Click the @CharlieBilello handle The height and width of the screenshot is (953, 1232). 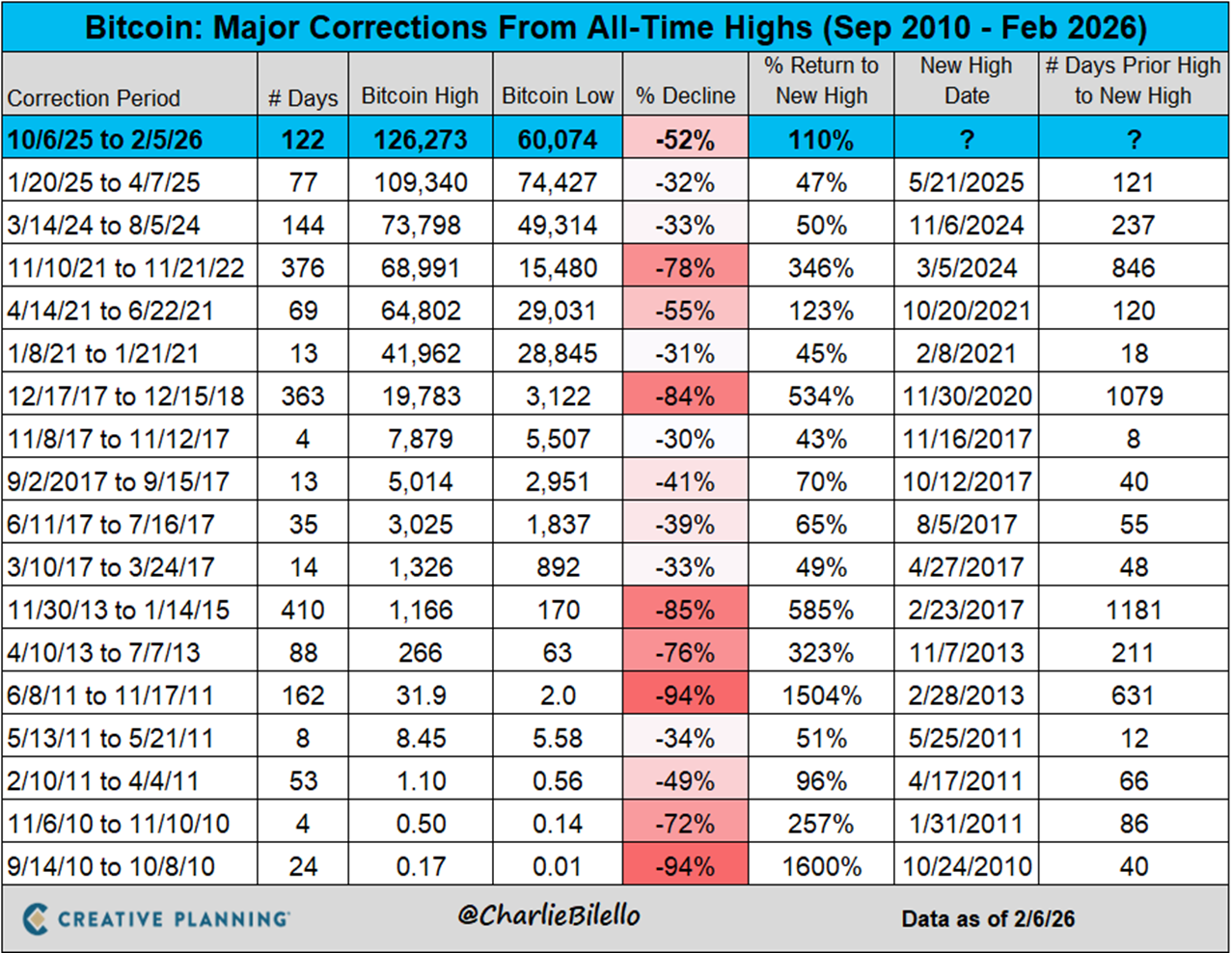548,914
